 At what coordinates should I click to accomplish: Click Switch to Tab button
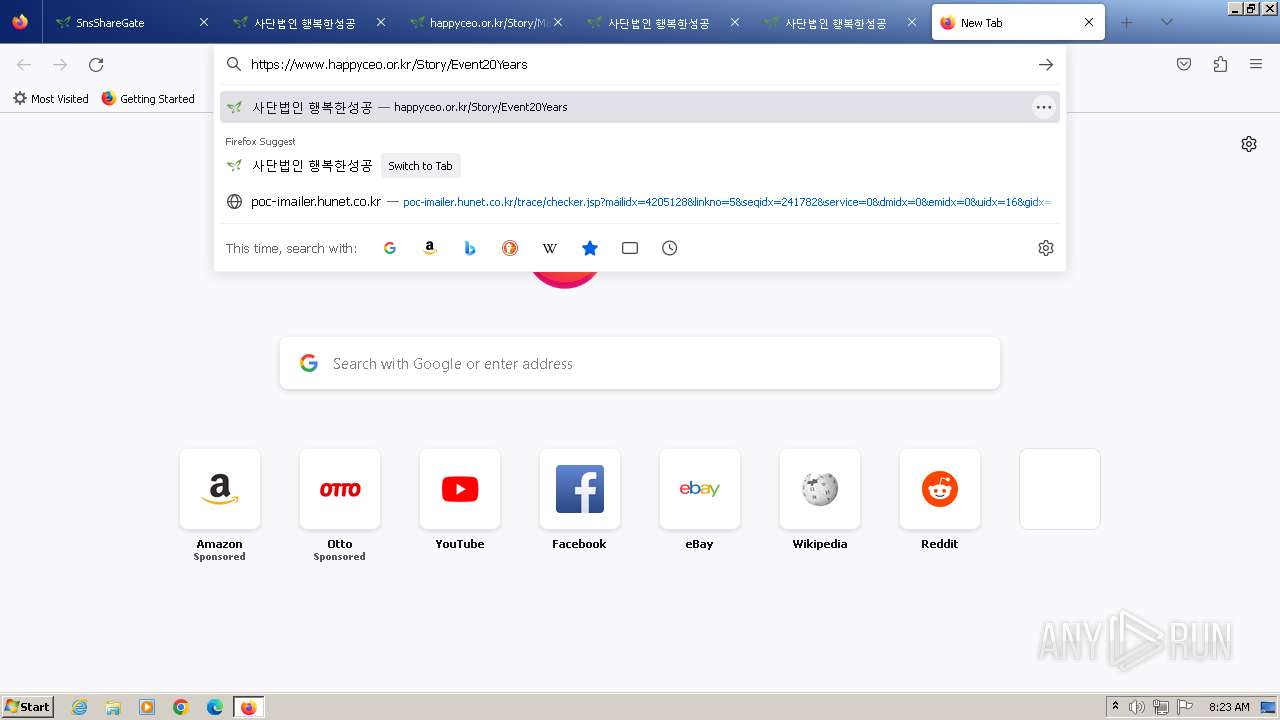(x=420, y=166)
